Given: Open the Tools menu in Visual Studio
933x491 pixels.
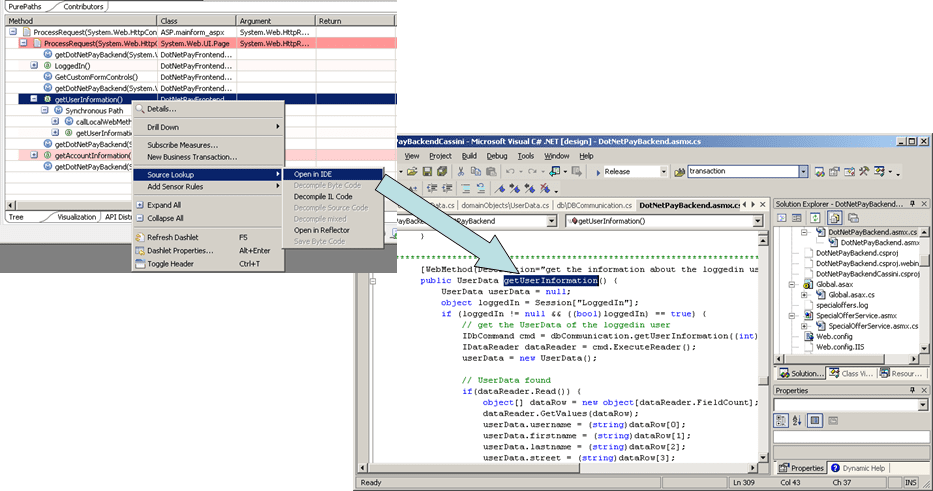Looking at the screenshot, I should [525, 156].
